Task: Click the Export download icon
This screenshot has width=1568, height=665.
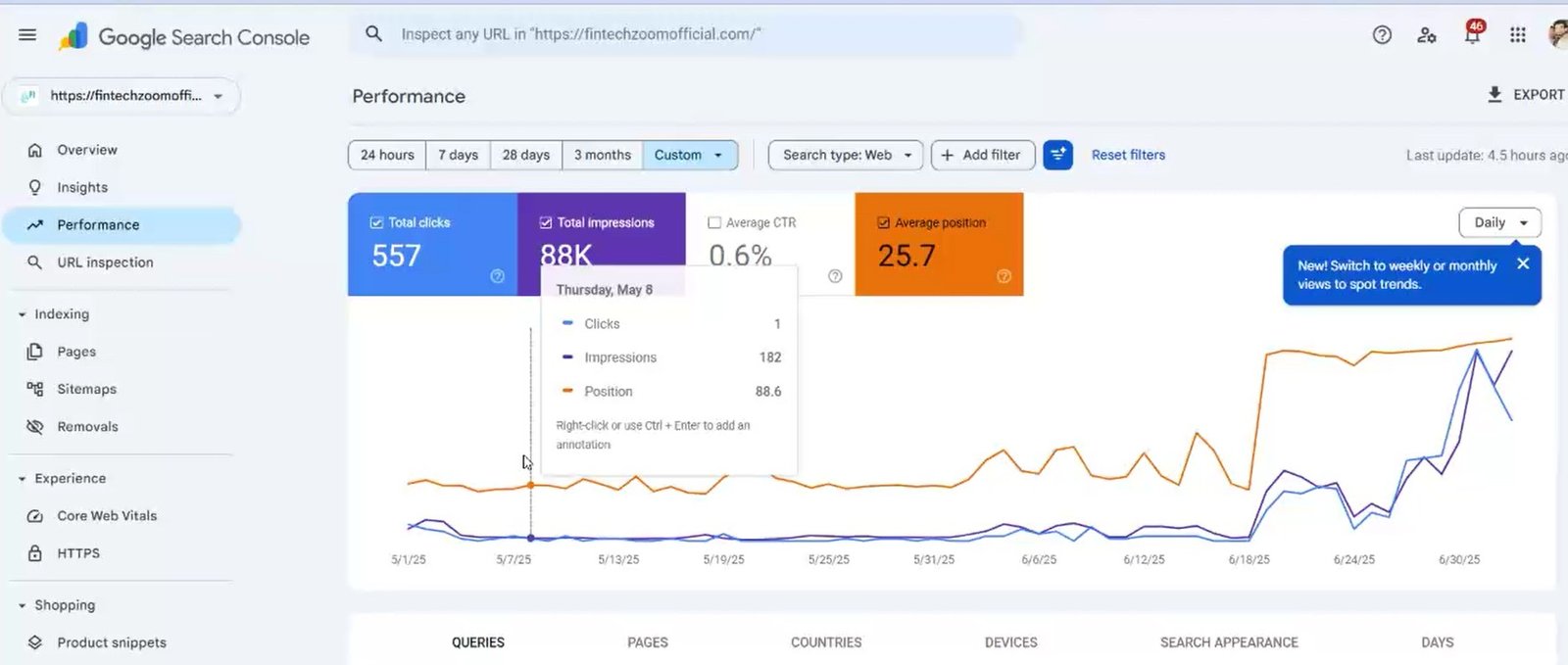Action: [x=1494, y=94]
